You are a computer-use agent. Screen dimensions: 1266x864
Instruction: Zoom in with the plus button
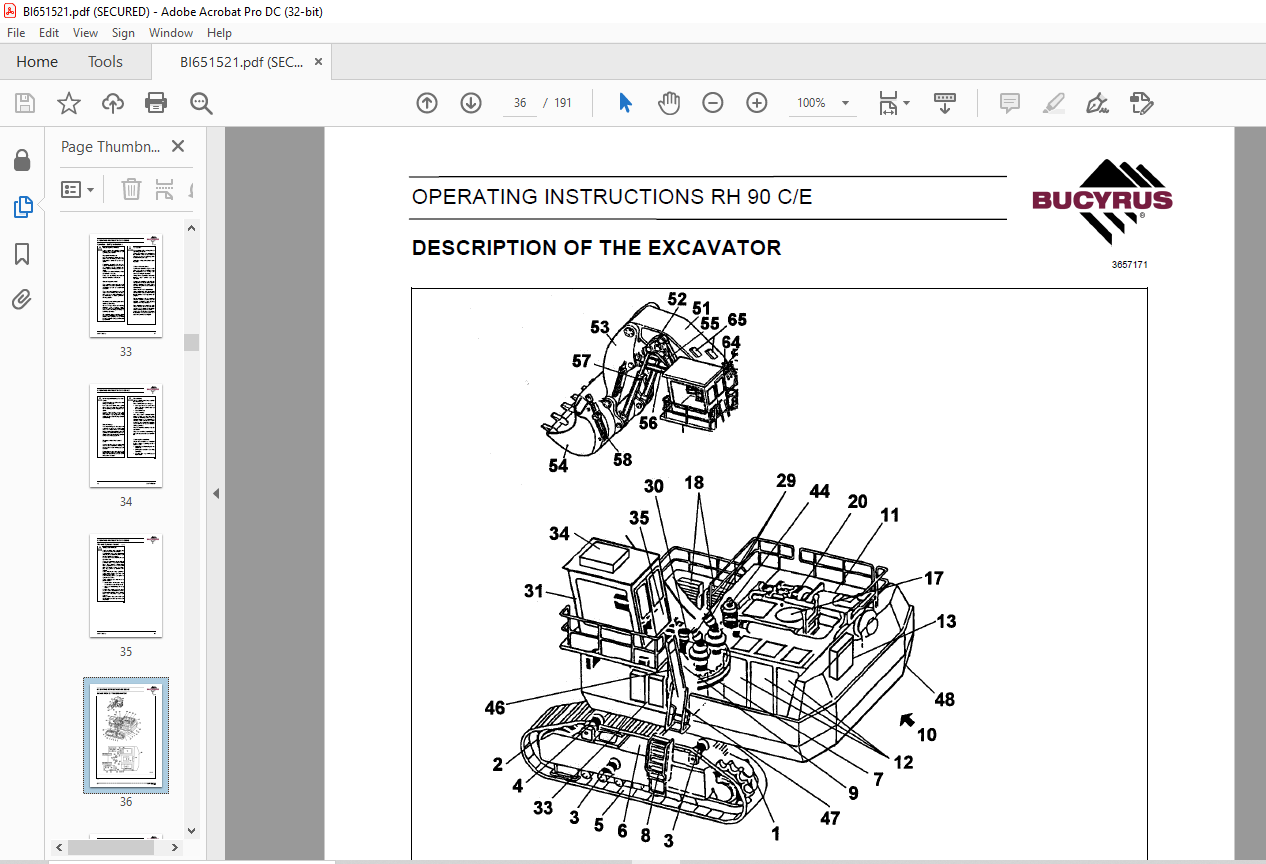pyautogui.click(x=757, y=103)
